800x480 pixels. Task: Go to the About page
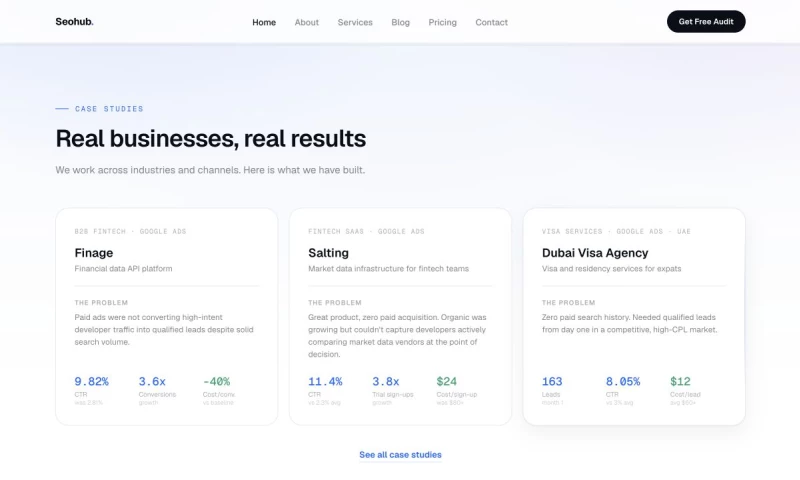click(x=307, y=22)
